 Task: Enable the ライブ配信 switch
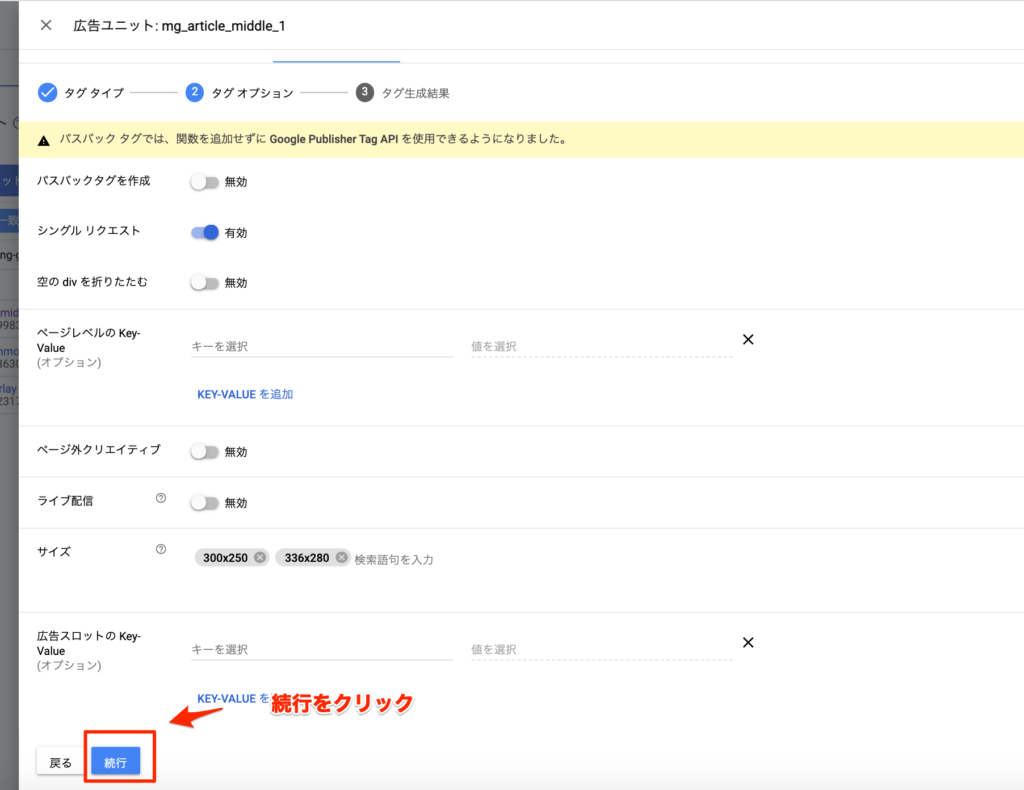[x=204, y=503]
